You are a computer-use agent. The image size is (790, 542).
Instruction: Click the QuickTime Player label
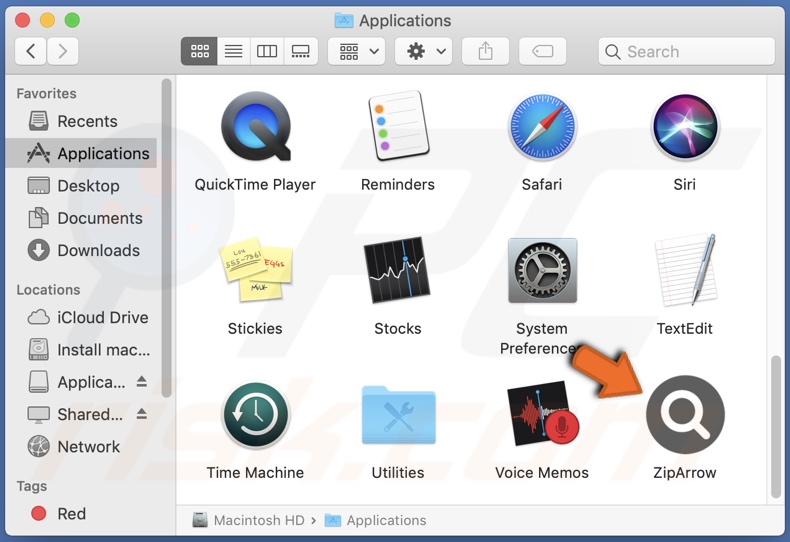255,184
